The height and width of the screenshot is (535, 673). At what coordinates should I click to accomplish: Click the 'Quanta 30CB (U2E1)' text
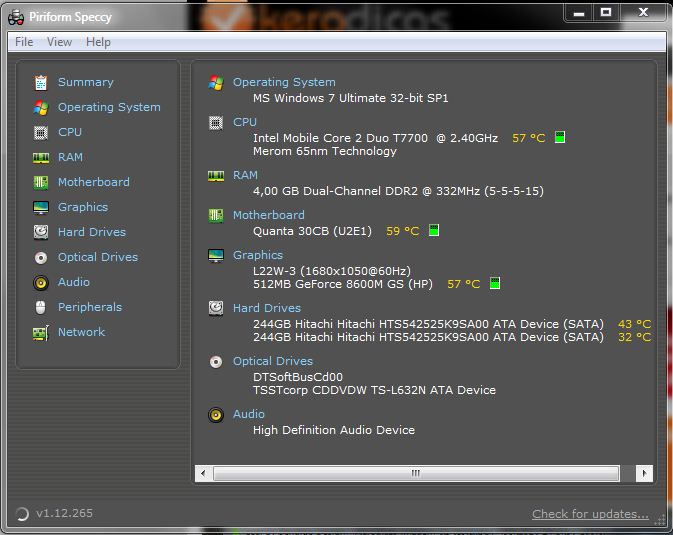tap(312, 231)
